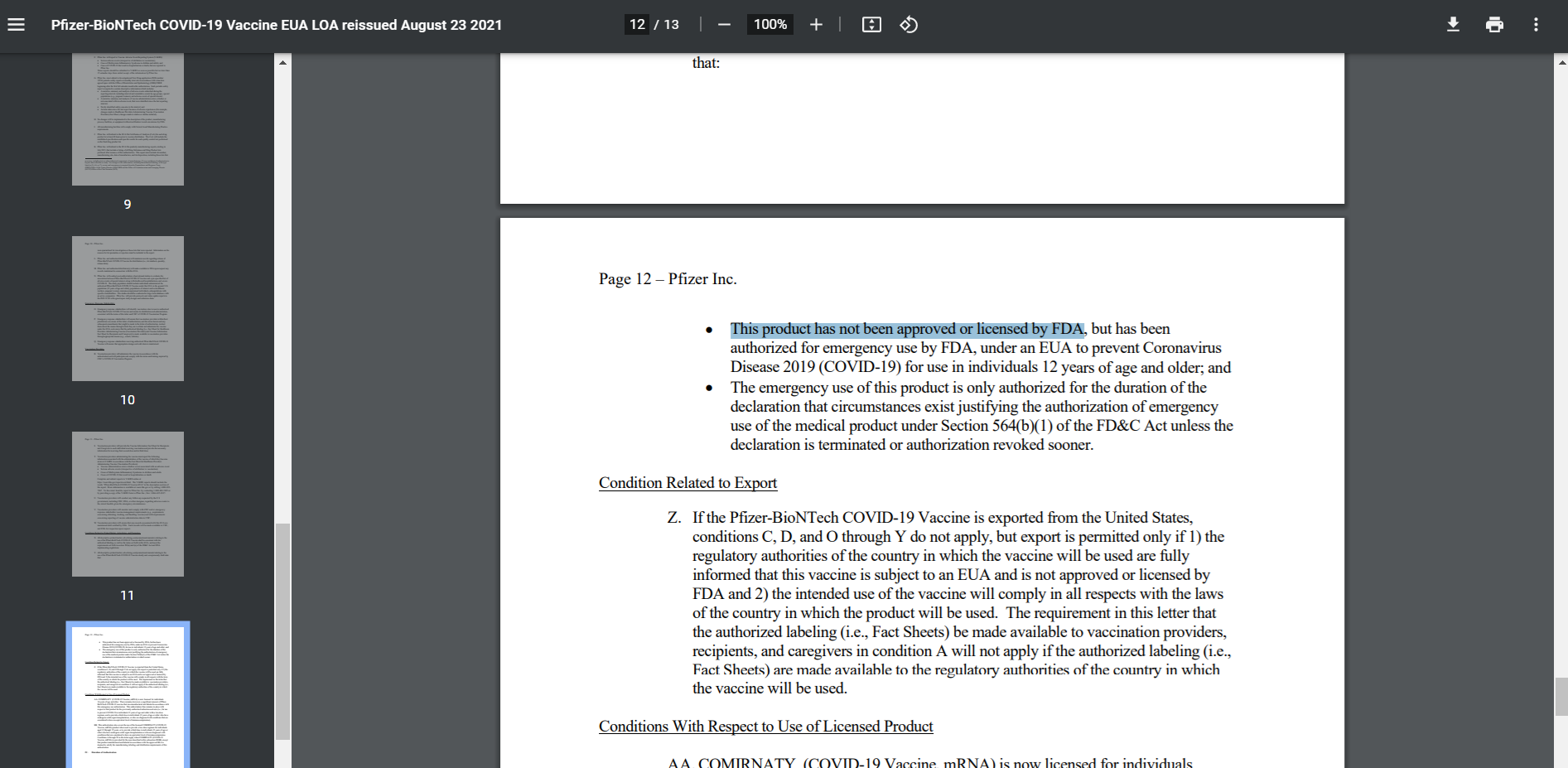Click the paragraph letter 'Z.'
This screenshot has height=768, width=1568.
coord(674,518)
